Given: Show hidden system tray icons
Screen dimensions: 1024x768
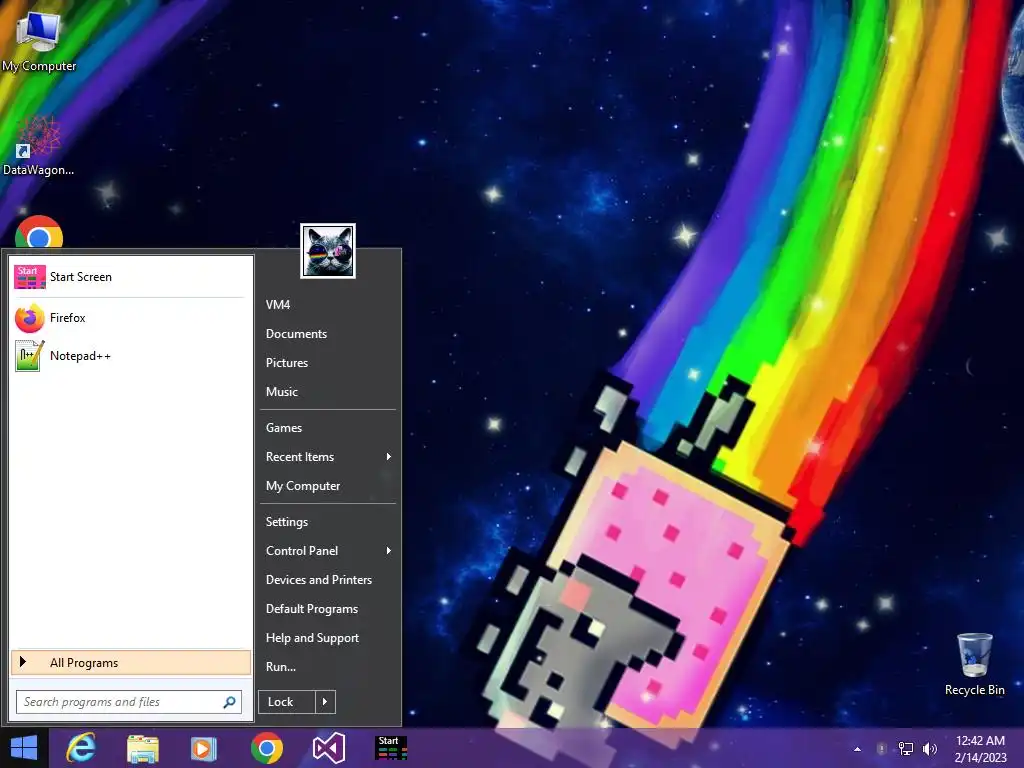Looking at the screenshot, I should 857,749.
